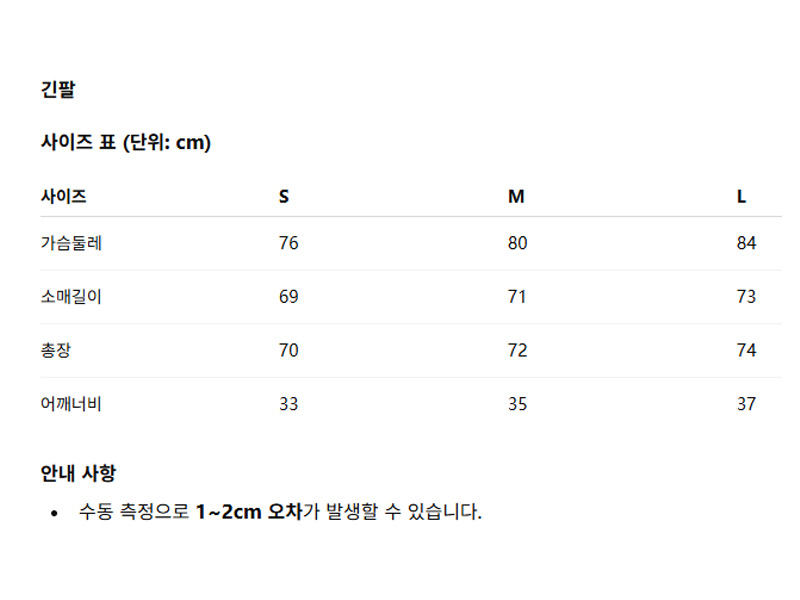The image size is (800, 600).
Task: Select the total length value 72
Action: 517,351
